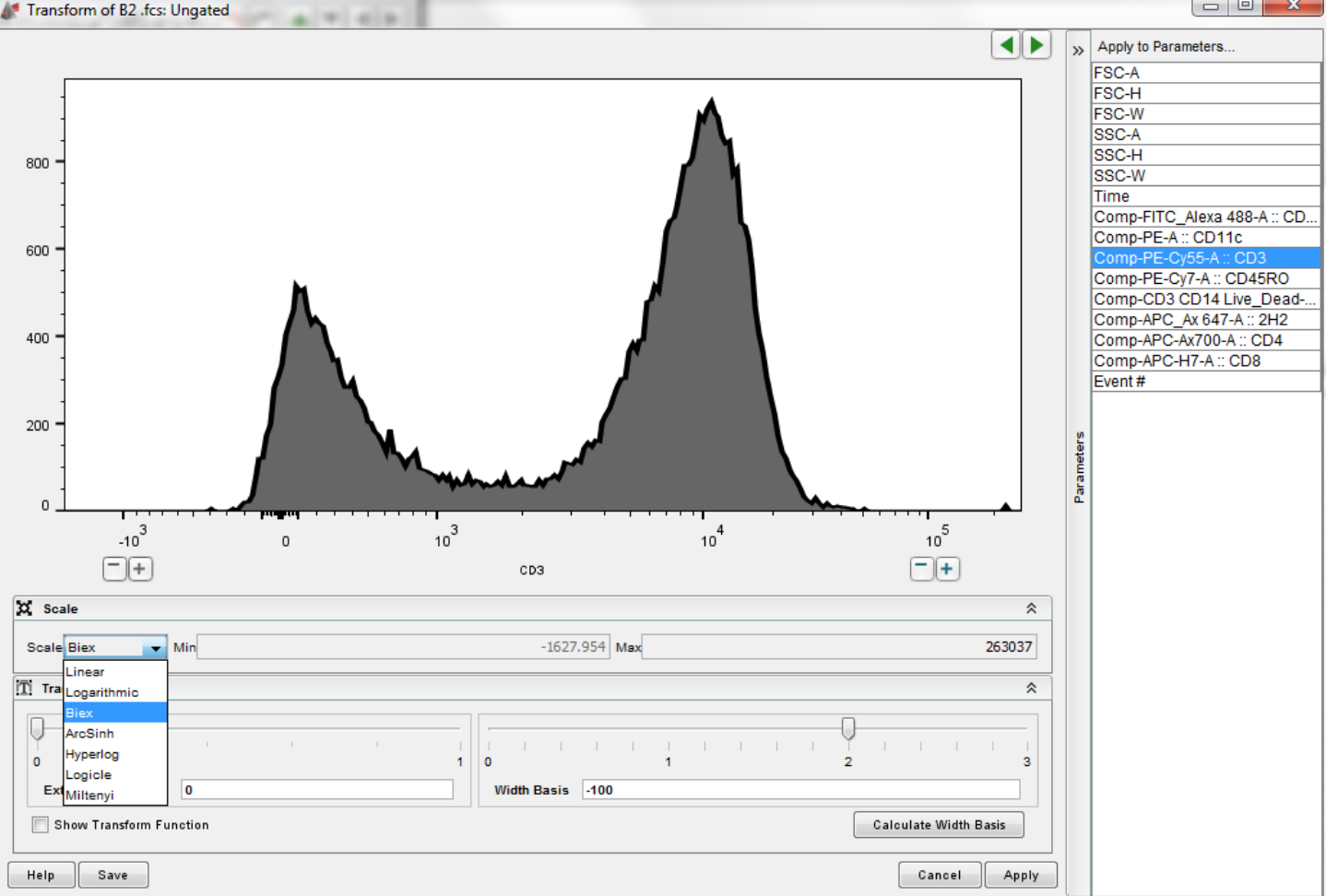Choose ArcSinh scale option
The height and width of the screenshot is (896, 1326).
(x=115, y=734)
